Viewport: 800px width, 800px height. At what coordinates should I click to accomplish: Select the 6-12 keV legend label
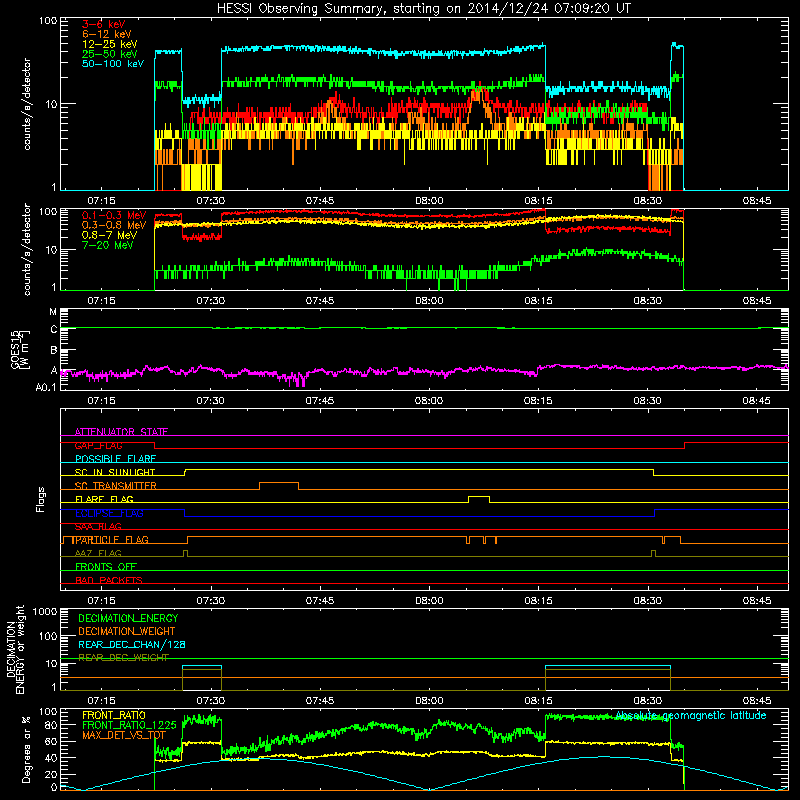pos(107,34)
